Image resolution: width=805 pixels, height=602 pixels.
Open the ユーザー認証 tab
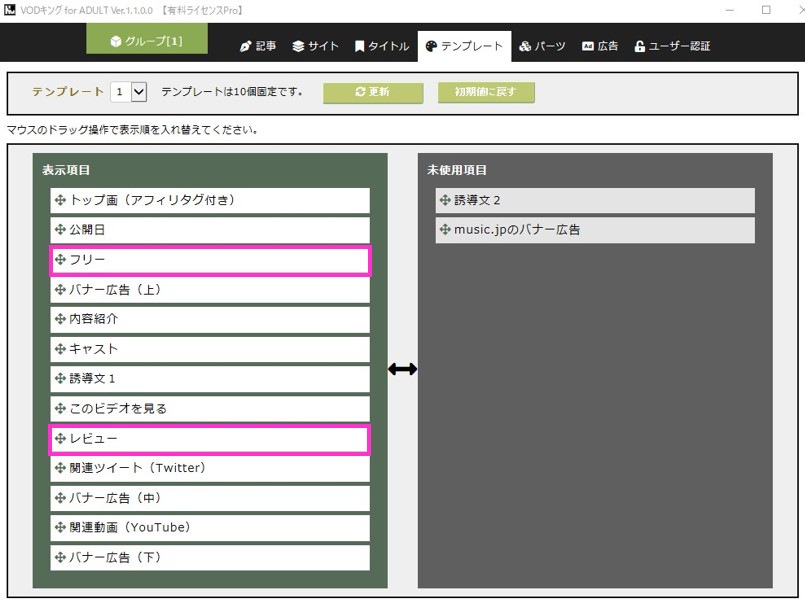pos(672,46)
